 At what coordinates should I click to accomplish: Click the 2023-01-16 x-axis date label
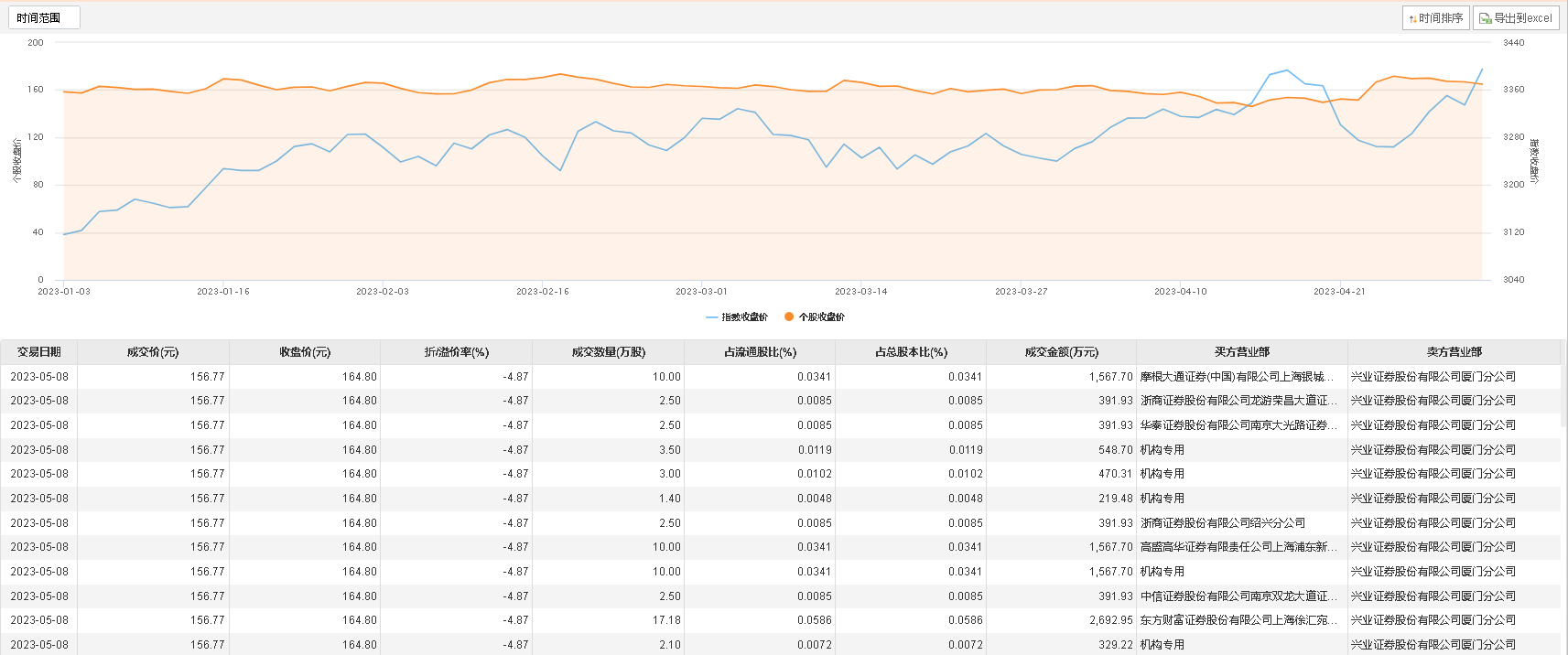click(223, 292)
